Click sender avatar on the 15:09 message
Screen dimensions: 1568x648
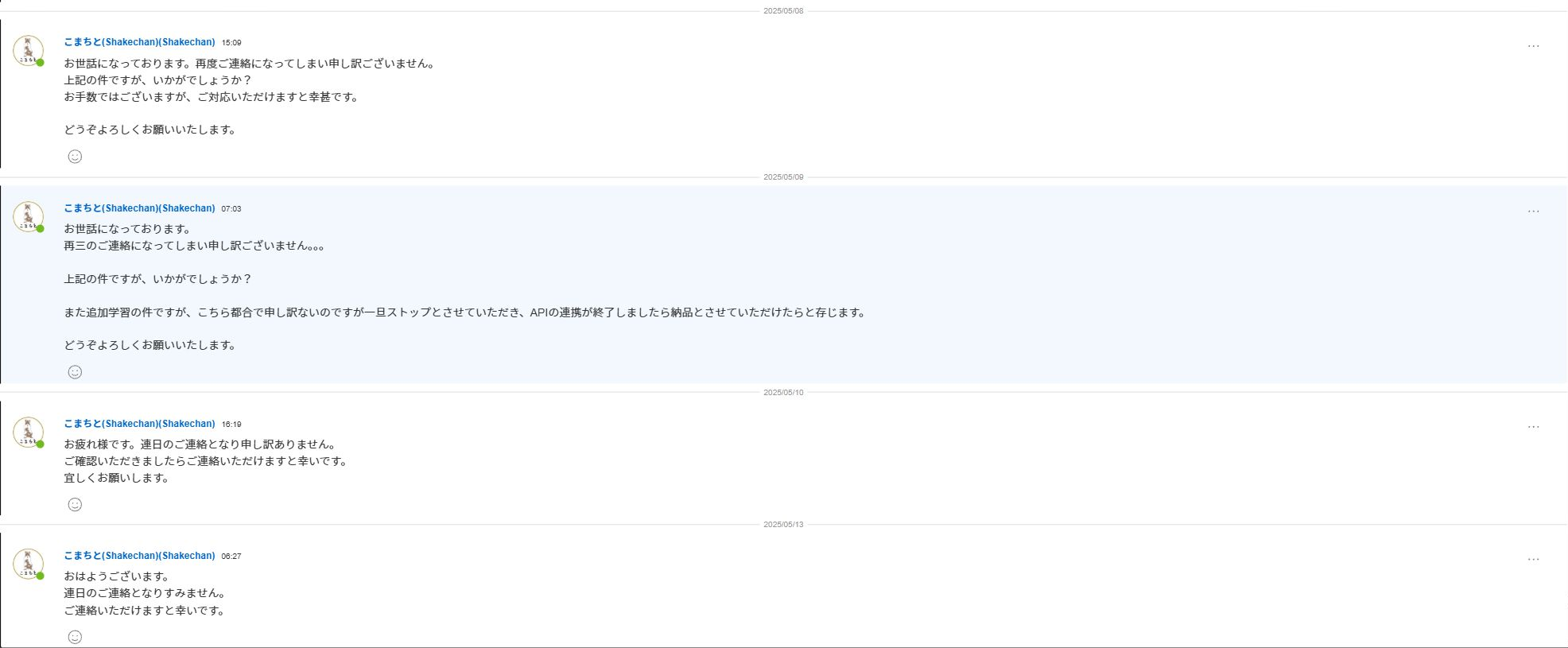(28, 50)
